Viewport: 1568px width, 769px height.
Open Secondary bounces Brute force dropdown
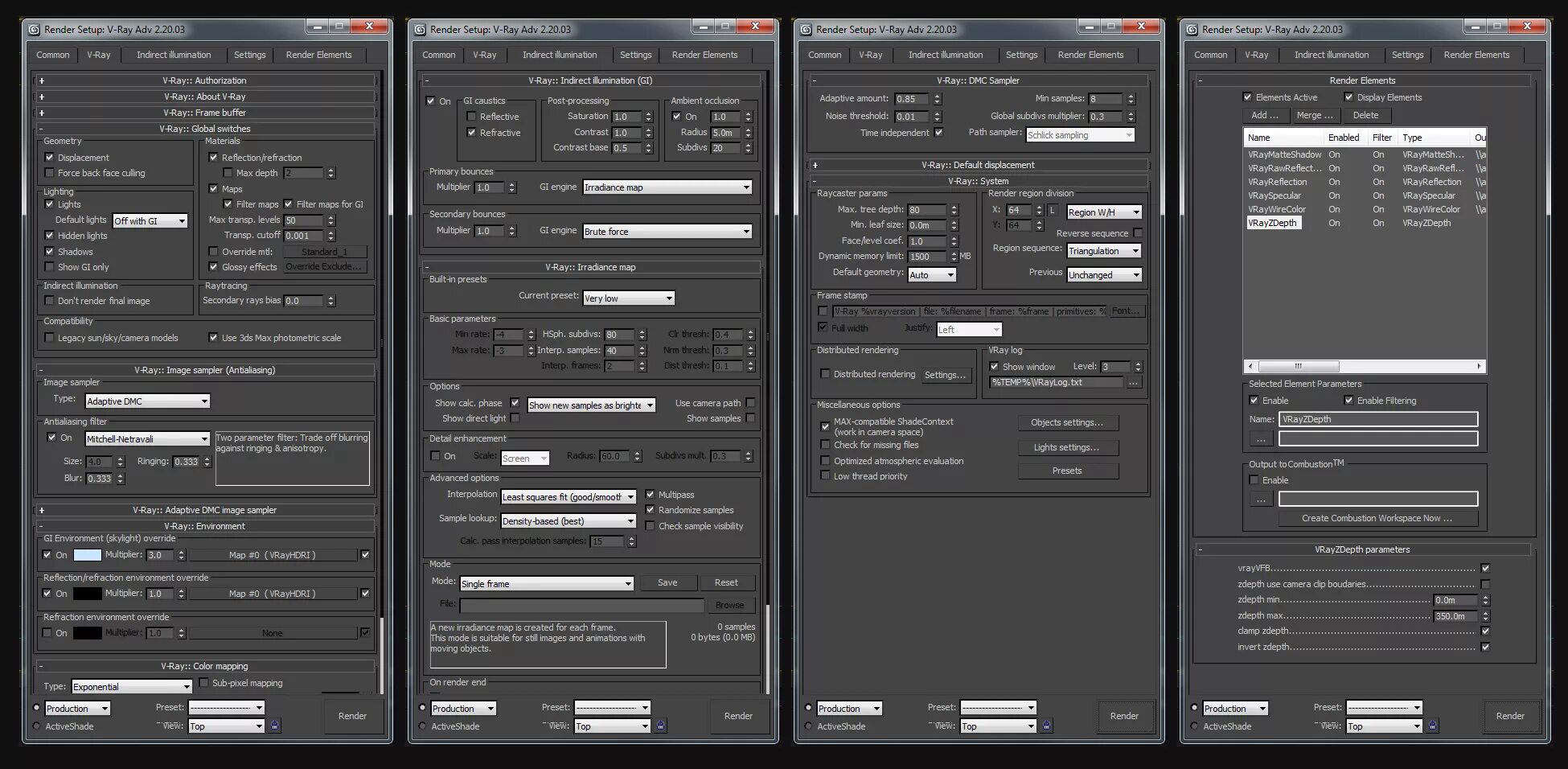[x=667, y=232]
